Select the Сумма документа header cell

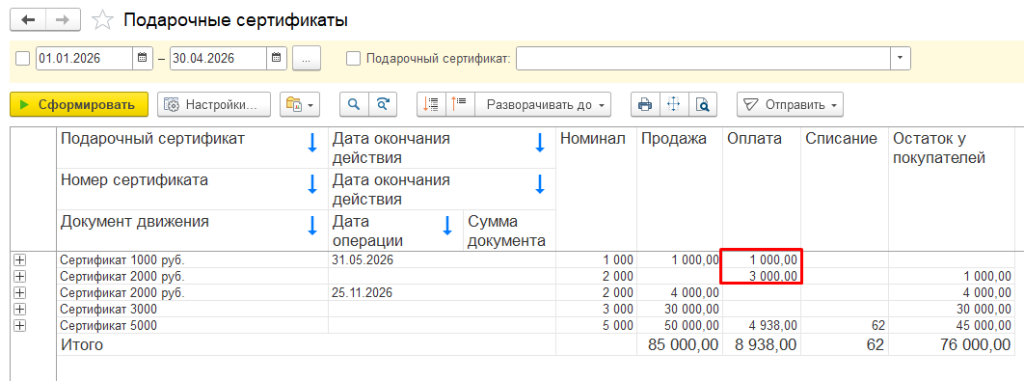tap(509, 231)
